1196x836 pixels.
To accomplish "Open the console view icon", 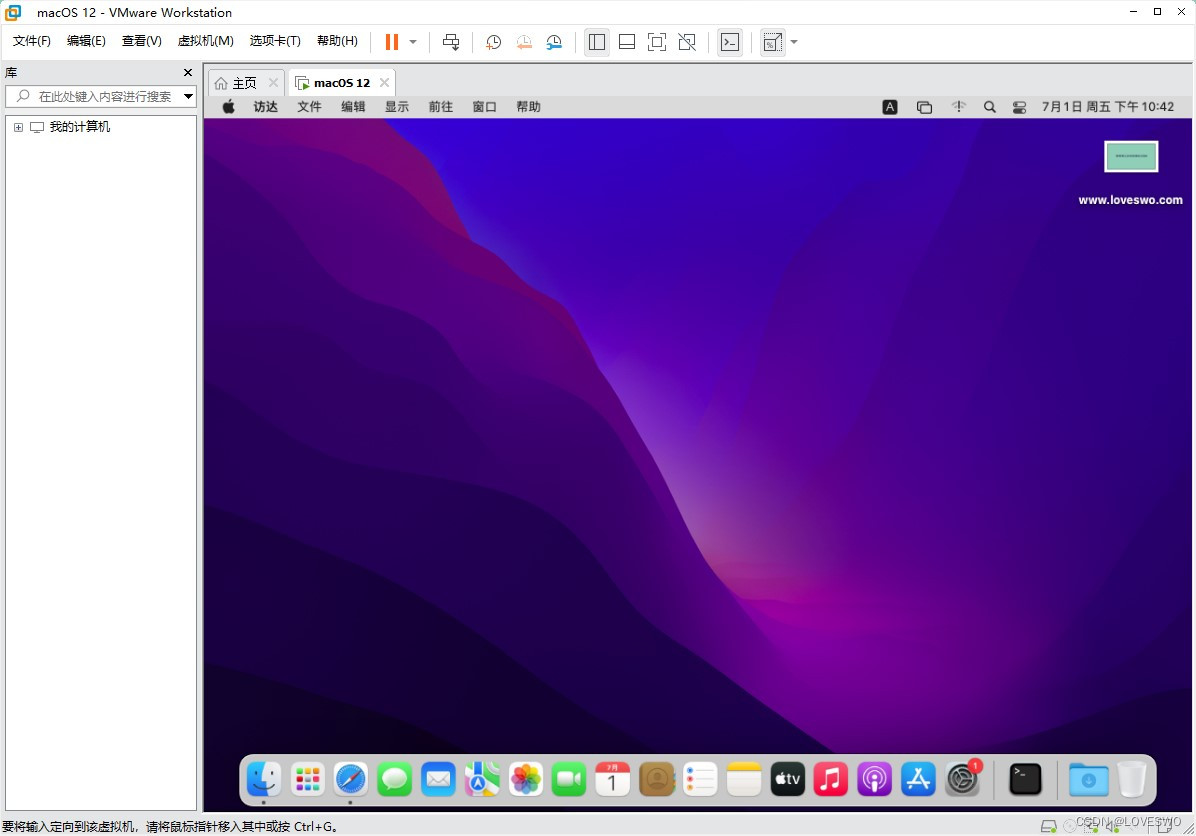I will pos(730,42).
